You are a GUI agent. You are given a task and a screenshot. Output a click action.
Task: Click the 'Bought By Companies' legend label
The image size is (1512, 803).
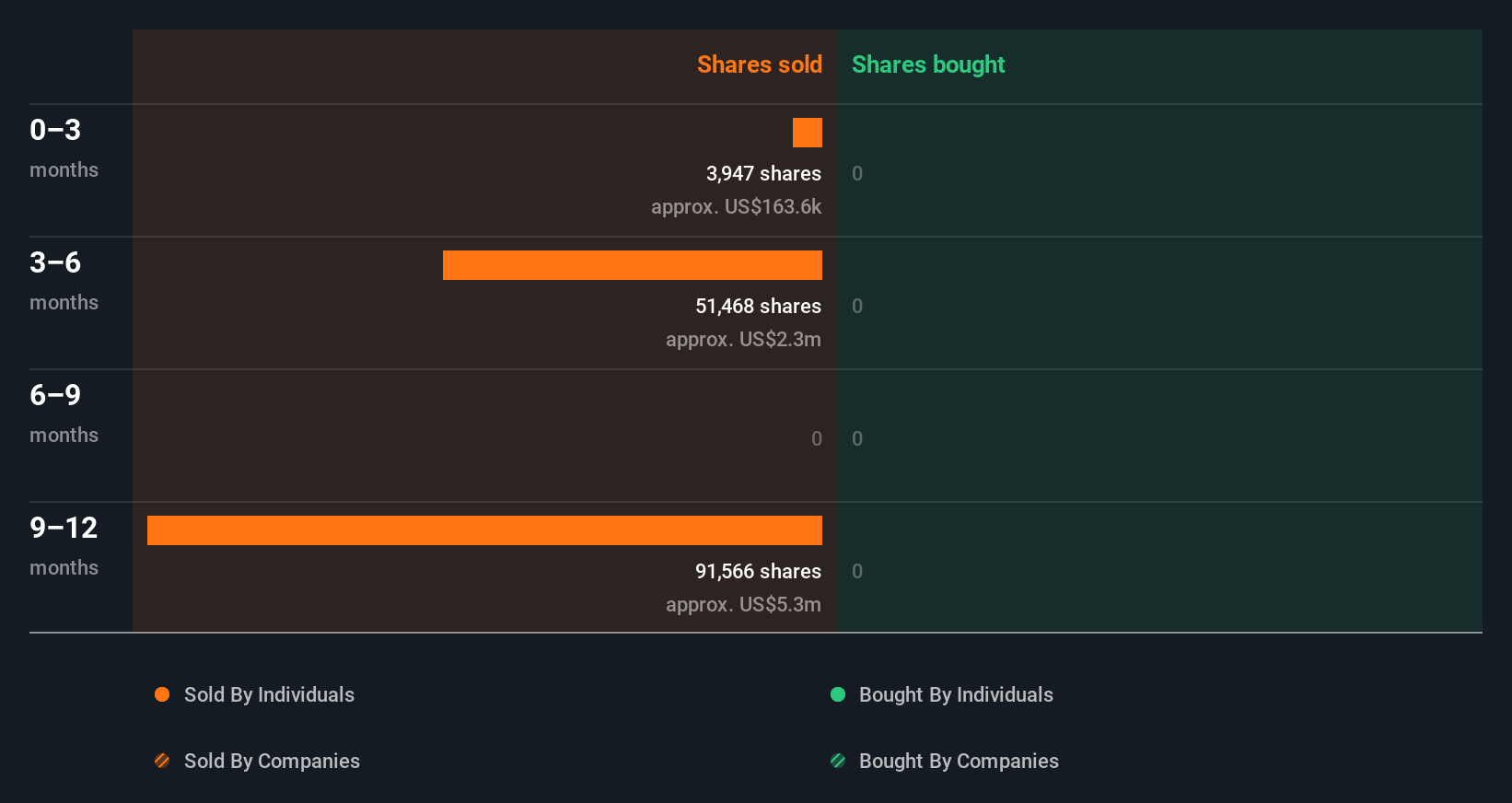point(959,761)
